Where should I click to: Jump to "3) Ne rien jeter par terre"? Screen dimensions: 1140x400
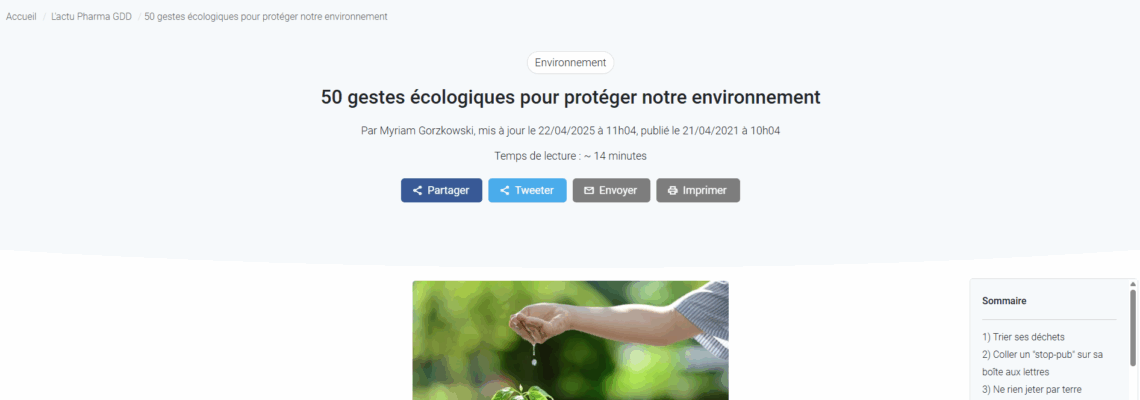[x=1032, y=389]
